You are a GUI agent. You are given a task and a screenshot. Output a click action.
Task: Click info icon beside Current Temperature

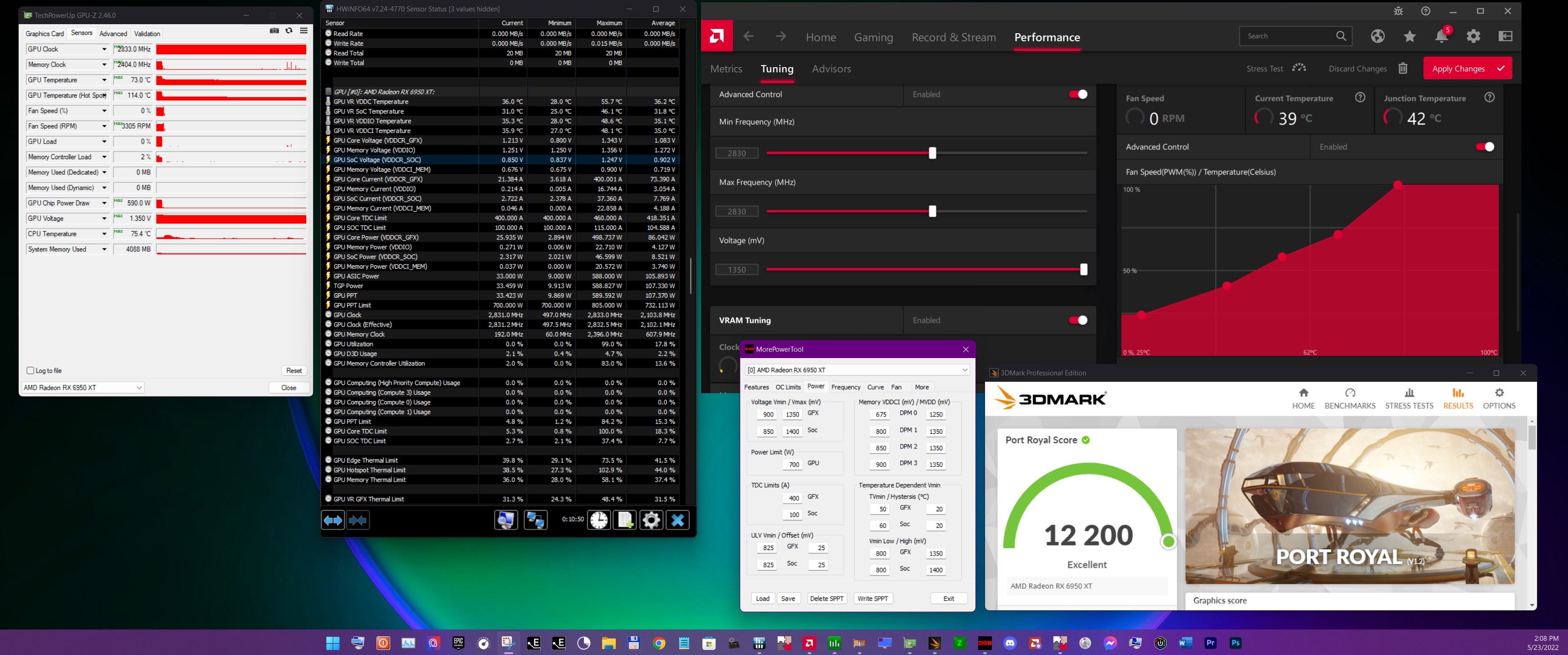[1360, 98]
